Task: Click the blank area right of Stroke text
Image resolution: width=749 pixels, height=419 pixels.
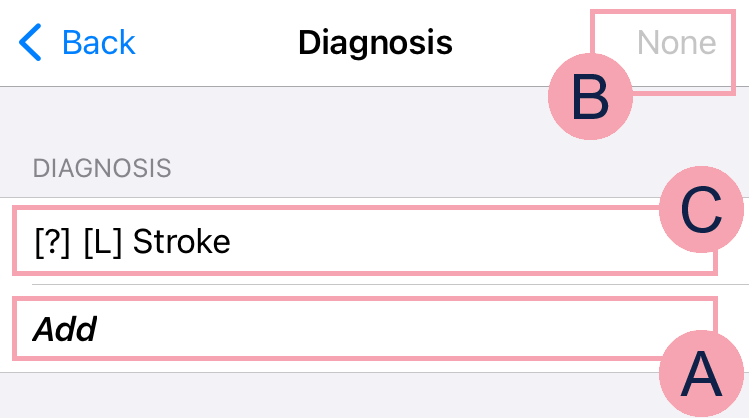Action: 450,242
